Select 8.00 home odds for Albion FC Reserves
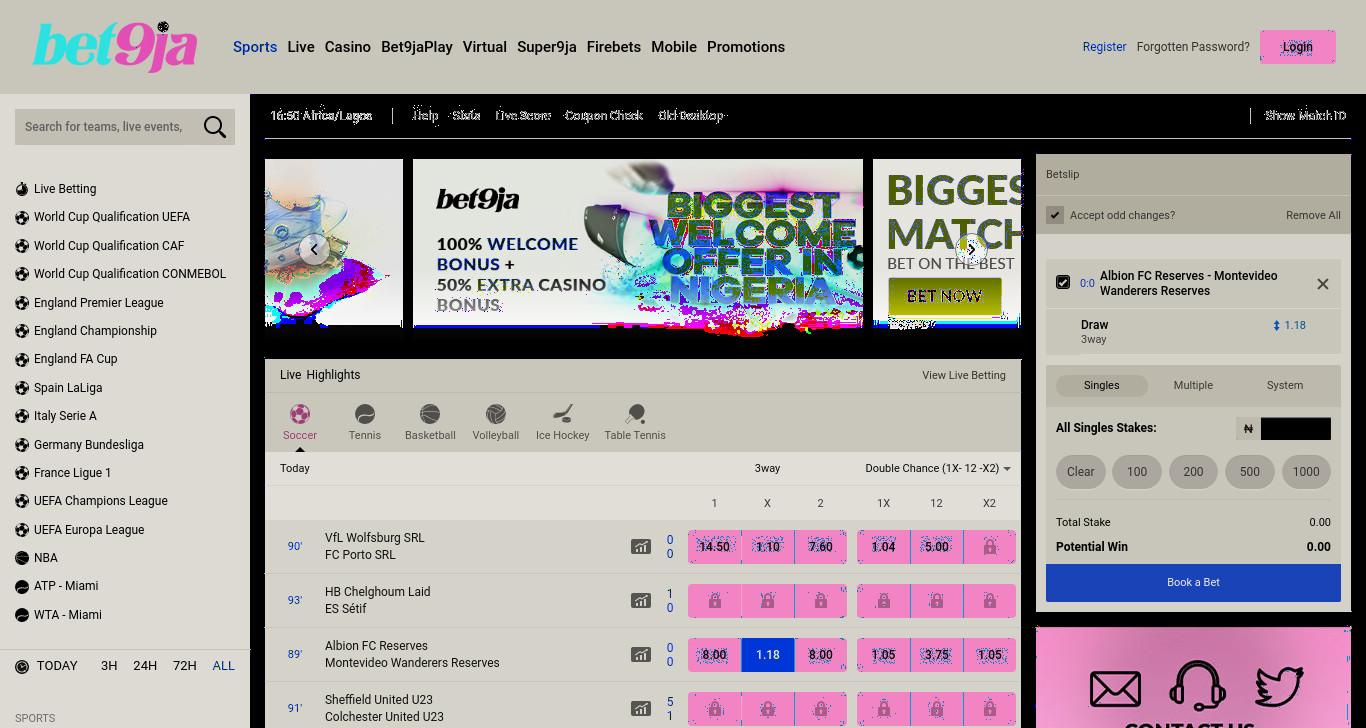This screenshot has width=1366, height=728. click(x=714, y=655)
